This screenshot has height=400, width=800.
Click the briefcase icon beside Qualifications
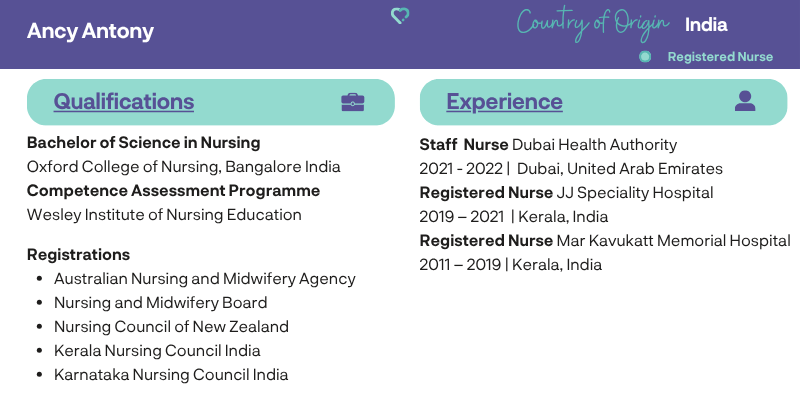click(x=353, y=102)
